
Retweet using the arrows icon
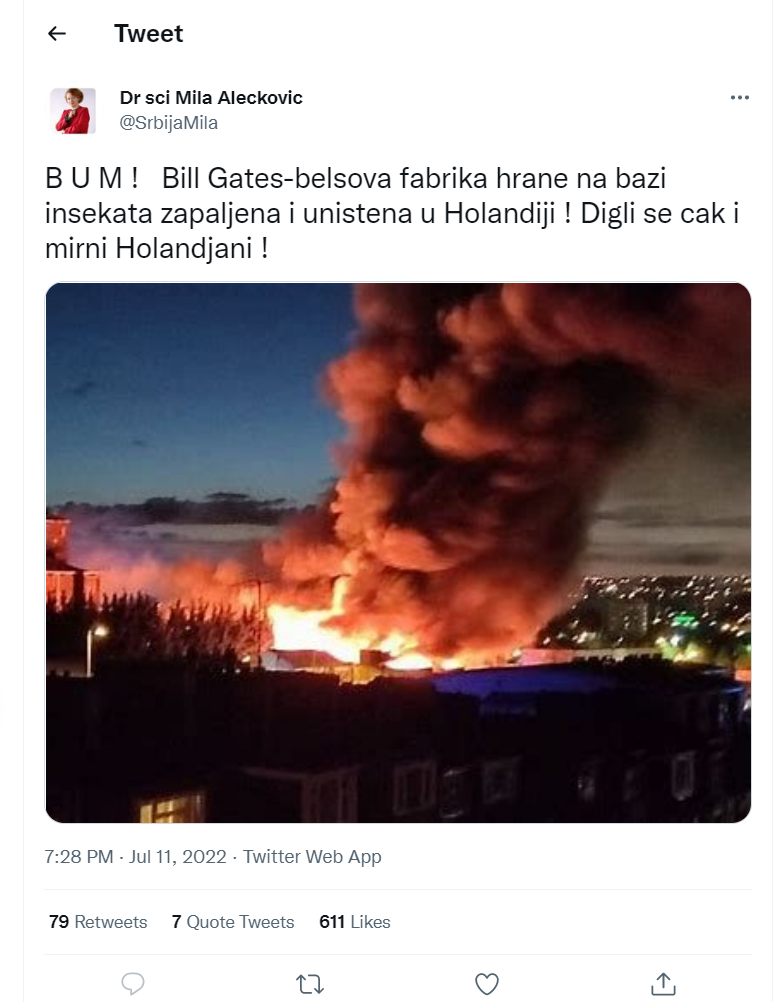(310, 983)
